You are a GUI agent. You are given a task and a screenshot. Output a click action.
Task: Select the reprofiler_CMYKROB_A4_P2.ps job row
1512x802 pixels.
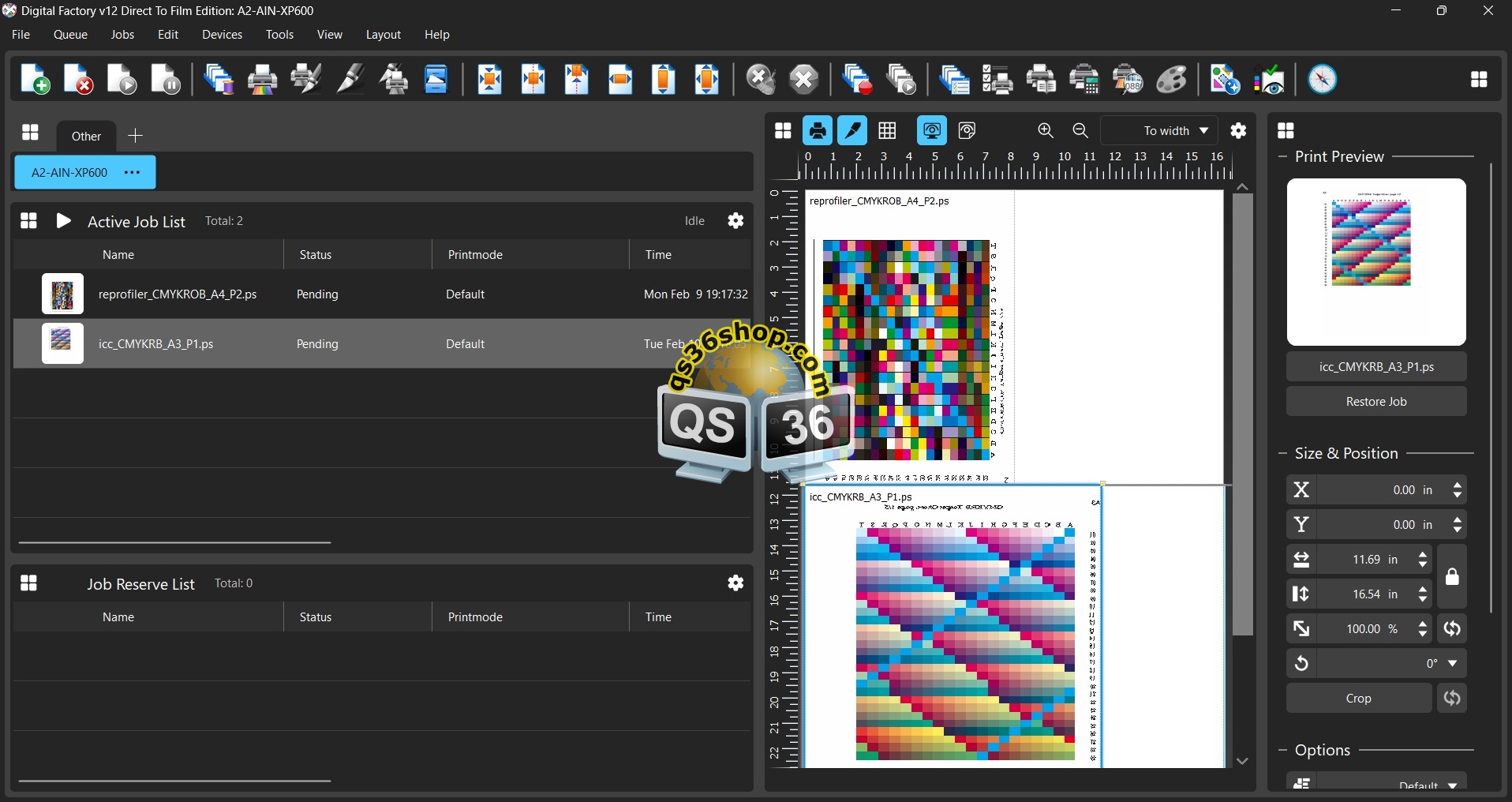tap(178, 294)
